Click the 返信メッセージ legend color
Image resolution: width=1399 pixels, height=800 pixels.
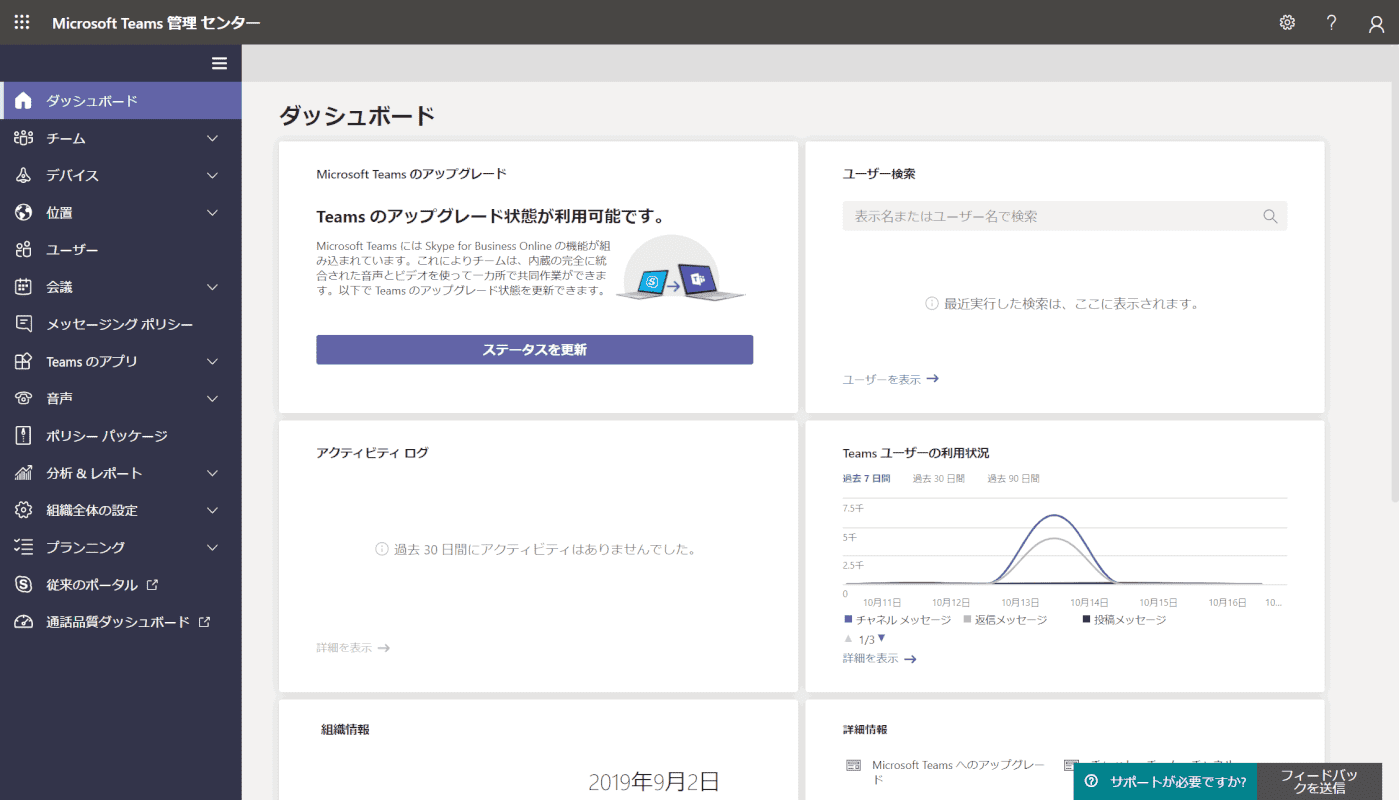point(967,620)
